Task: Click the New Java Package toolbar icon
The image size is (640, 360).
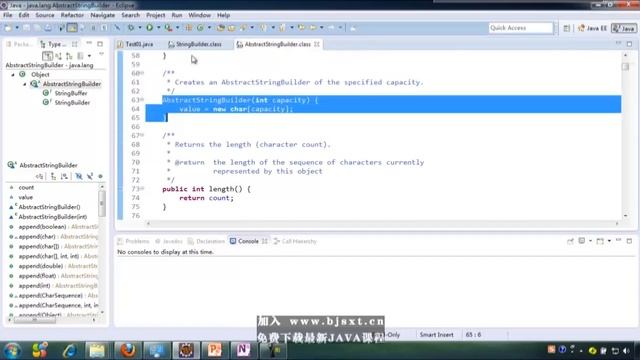Action: (189, 28)
